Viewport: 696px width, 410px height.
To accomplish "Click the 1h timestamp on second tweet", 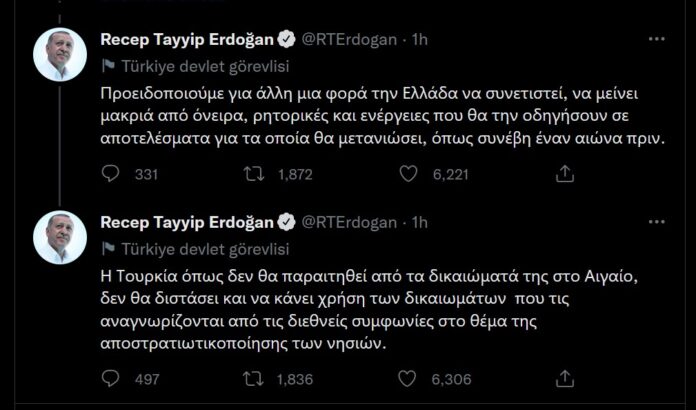I will coord(420,222).
